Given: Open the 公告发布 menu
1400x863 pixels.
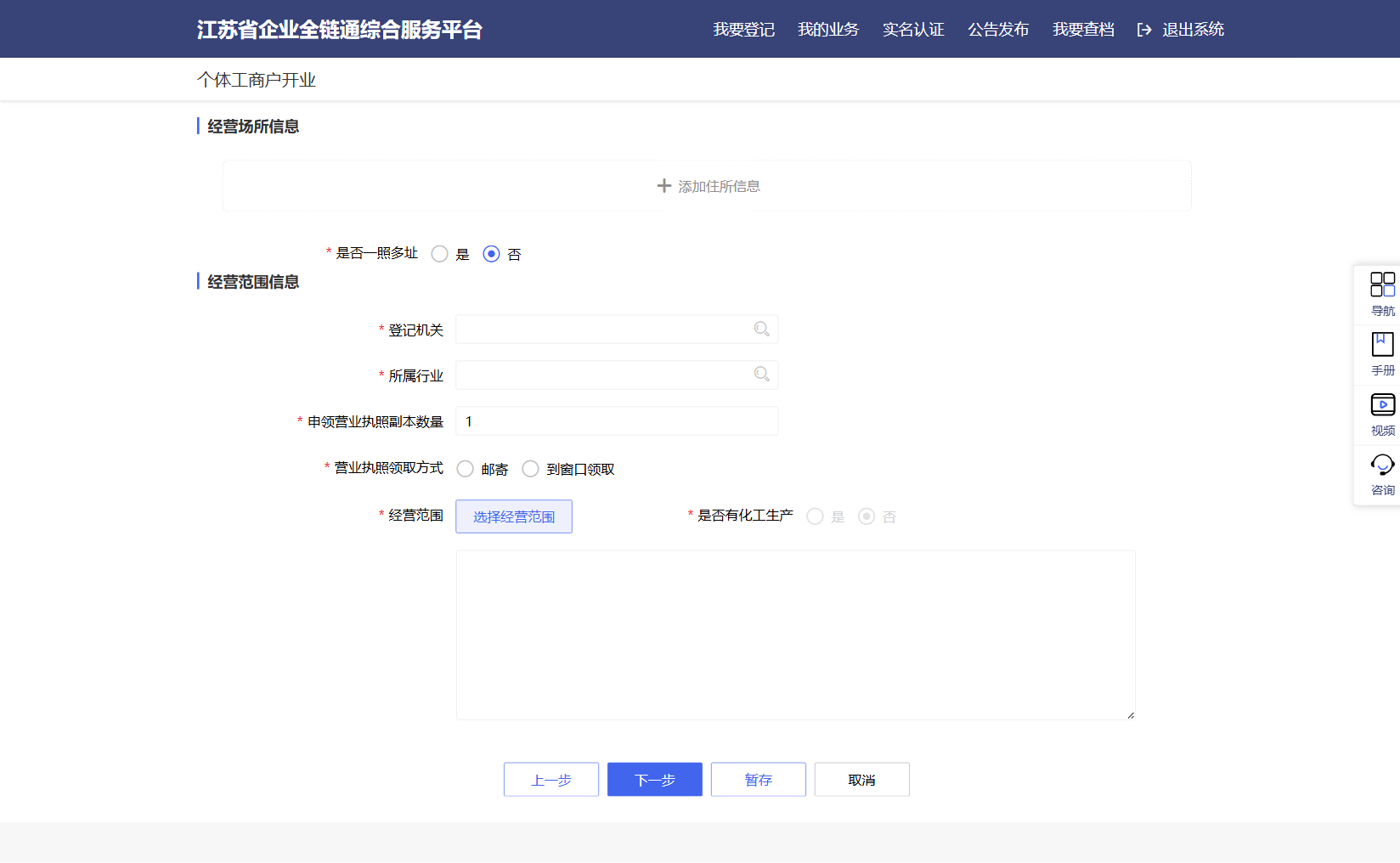Looking at the screenshot, I should click(998, 30).
